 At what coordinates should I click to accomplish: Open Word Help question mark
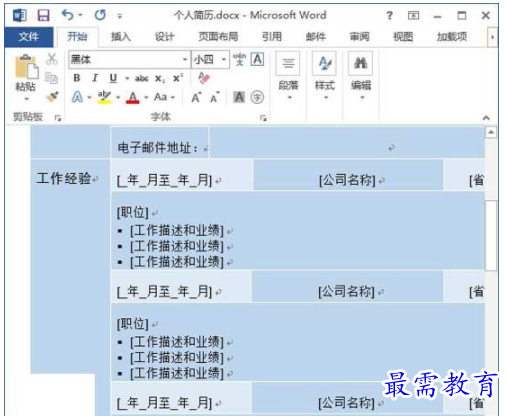pos(389,15)
